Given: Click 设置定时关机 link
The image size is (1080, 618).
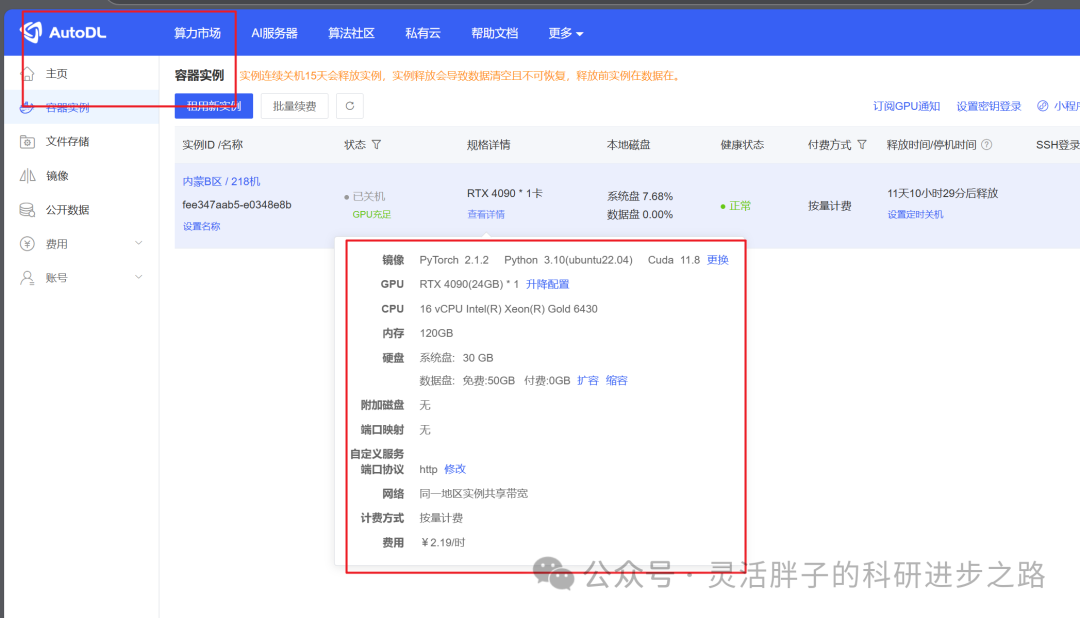Looking at the screenshot, I should tap(915, 215).
